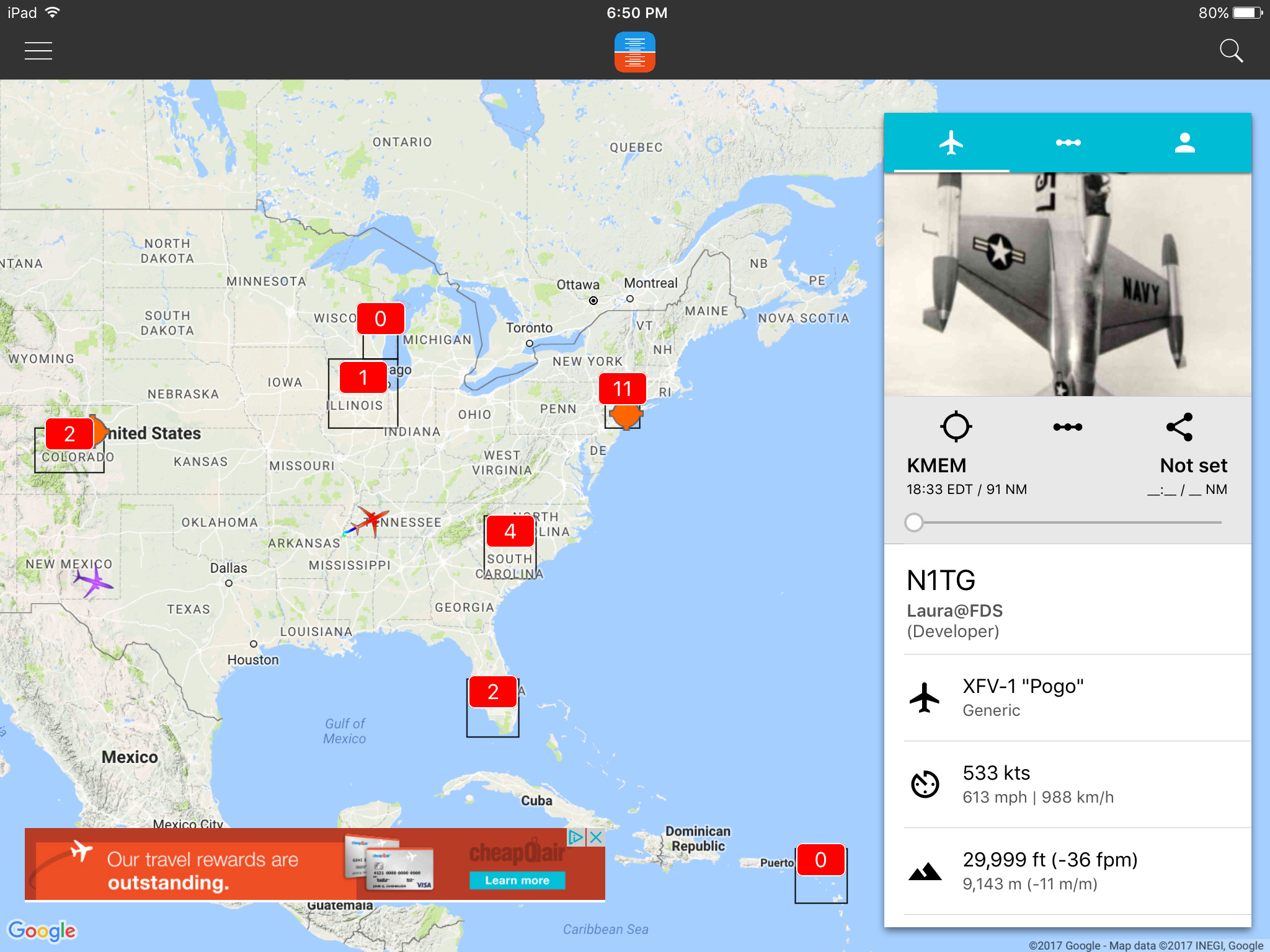The height and width of the screenshot is (952, 1270).
Task: Tap the share icon
Action: [1179, 427]
